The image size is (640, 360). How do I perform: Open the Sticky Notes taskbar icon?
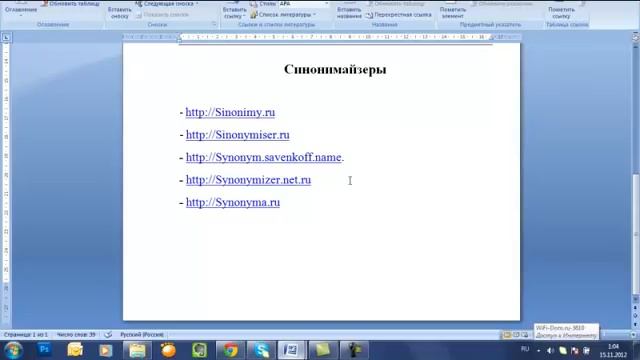click(x=323, y=350)
